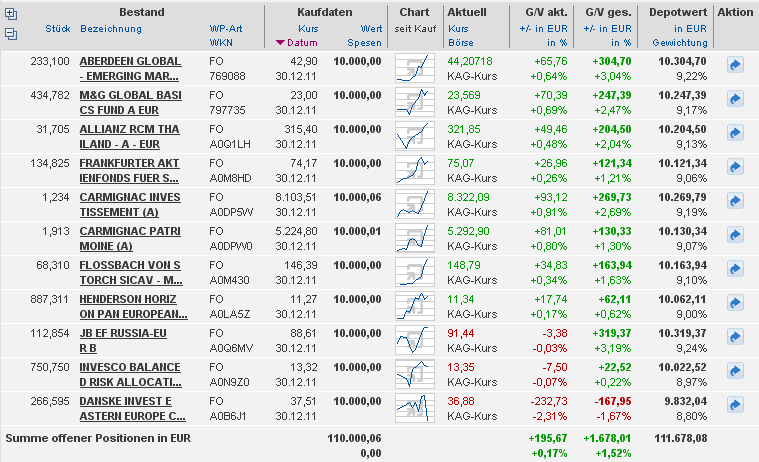Sort table by Stück column header
The height and width of the screenshot is (462, 759).
point(57,29)
